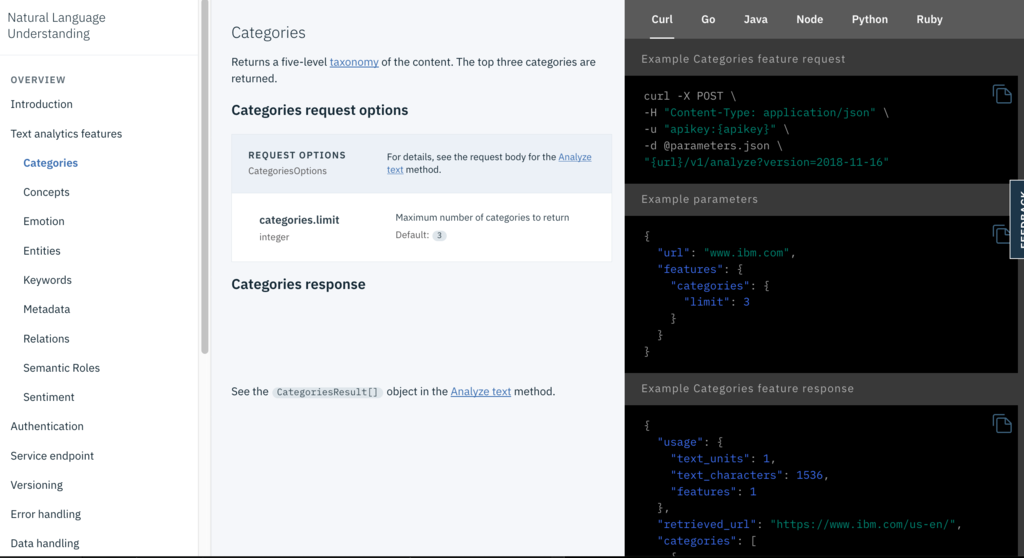Image resolution: width=1024 pixels, height=558 pixels.
Task: Switch to the Java code tab
Action: point(755,19)
